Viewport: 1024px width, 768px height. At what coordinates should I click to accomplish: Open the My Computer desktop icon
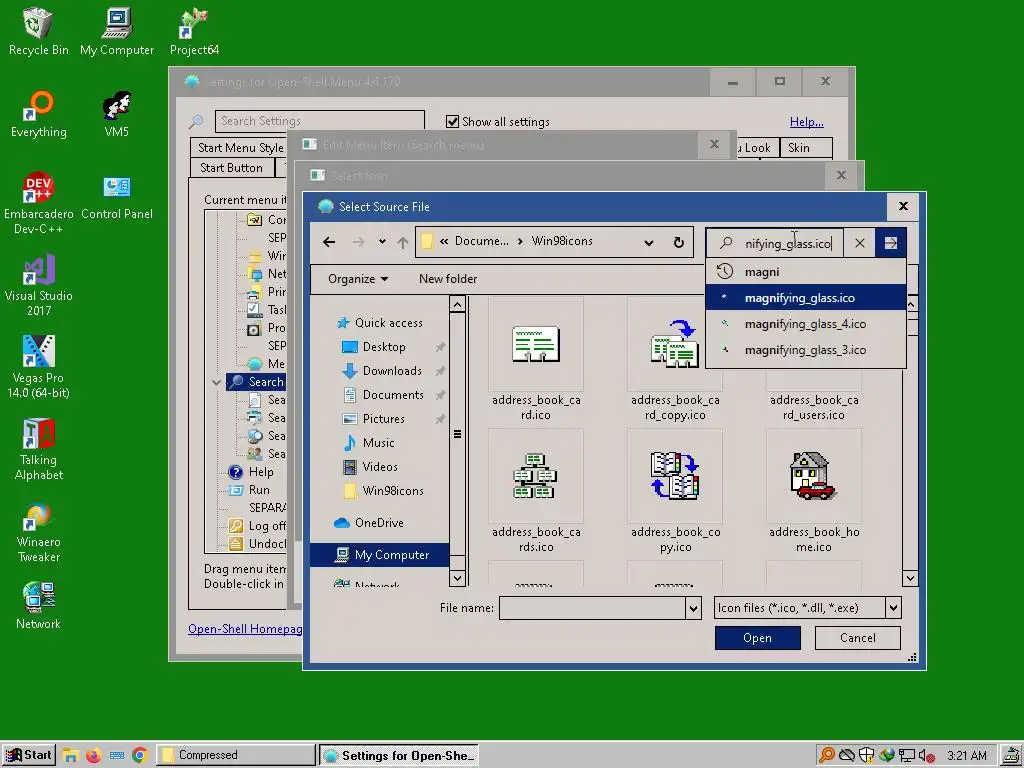click(117, 31)
